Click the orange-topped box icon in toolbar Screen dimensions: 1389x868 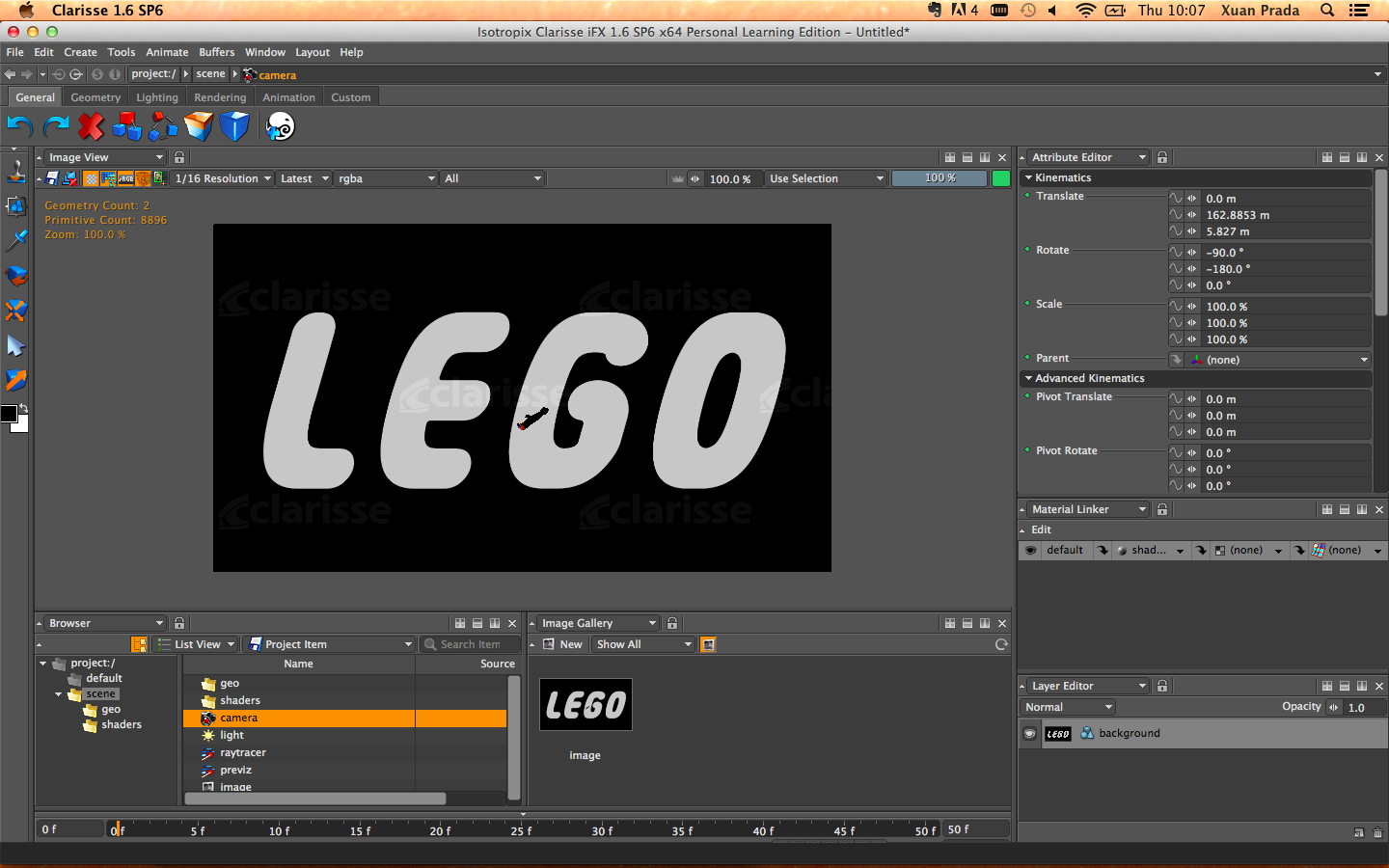(x=199, y=126)
